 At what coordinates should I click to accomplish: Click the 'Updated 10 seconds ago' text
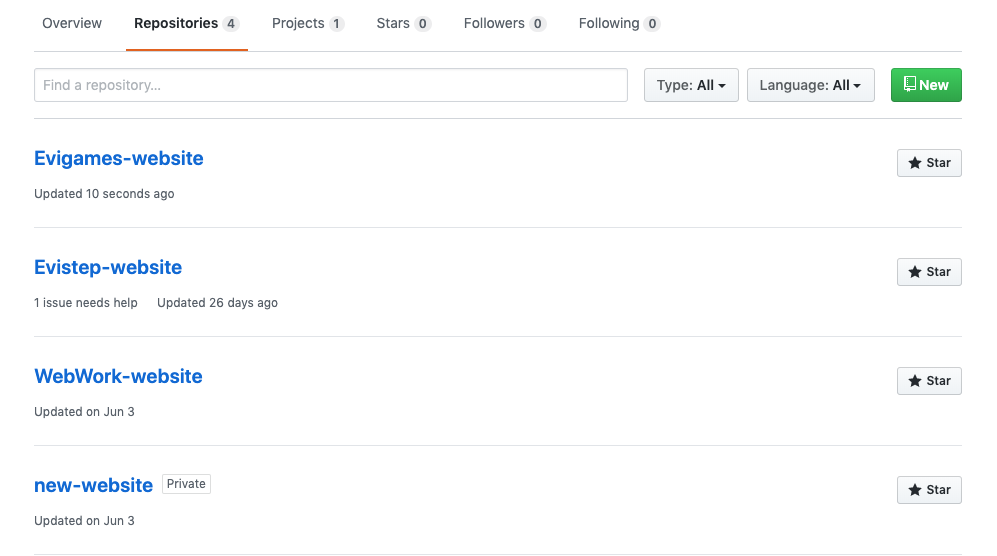(x=104, y=194)
